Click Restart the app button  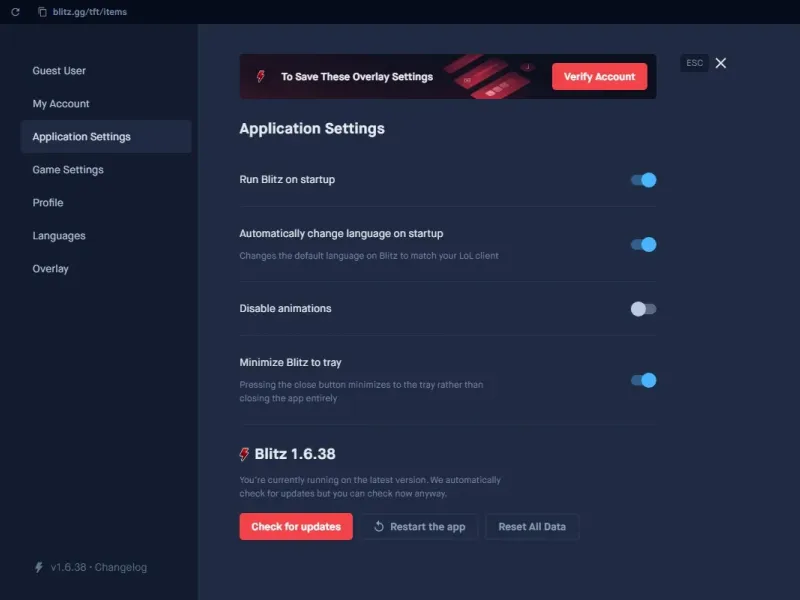[419, 527]
